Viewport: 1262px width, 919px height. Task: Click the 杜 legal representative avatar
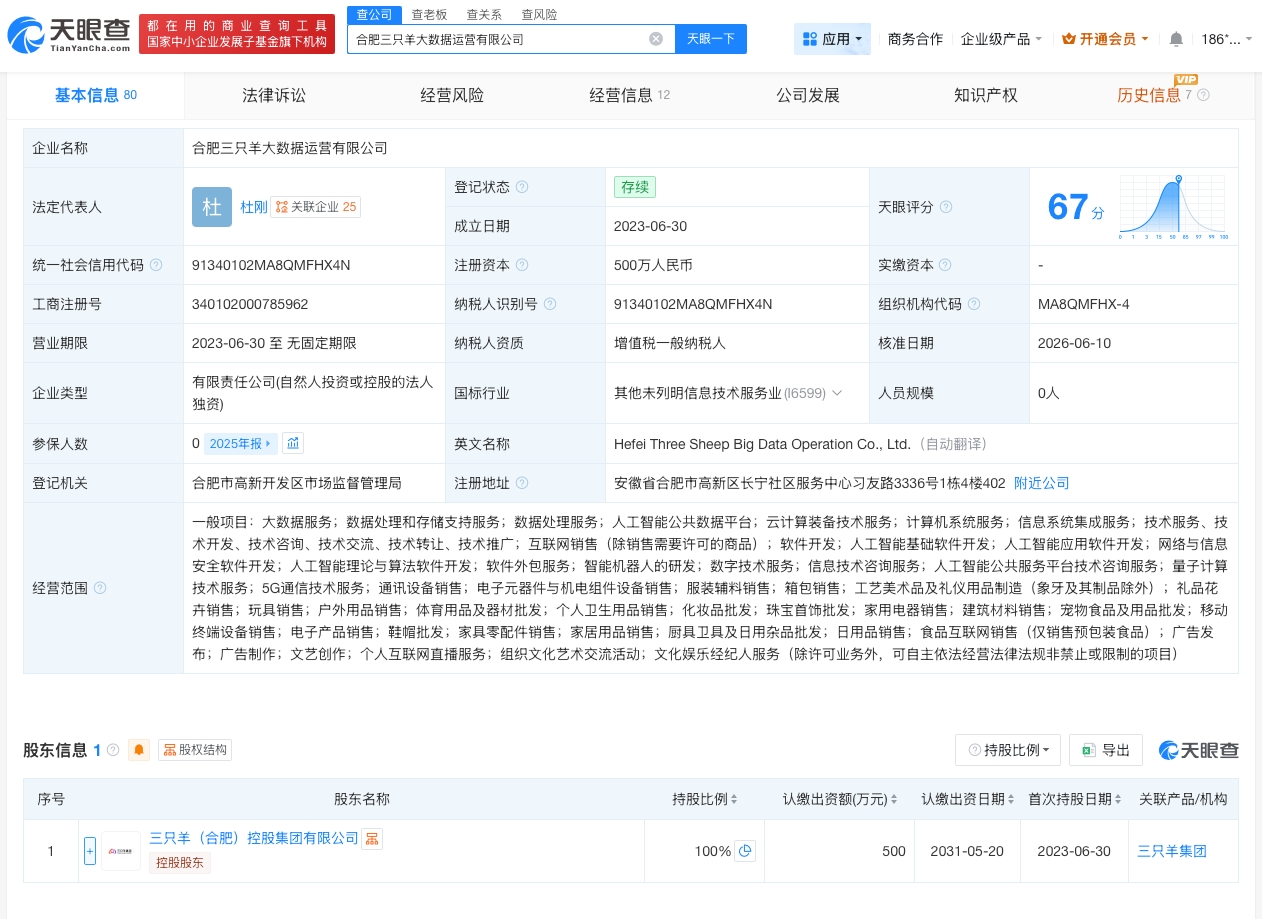coord(212,207)
